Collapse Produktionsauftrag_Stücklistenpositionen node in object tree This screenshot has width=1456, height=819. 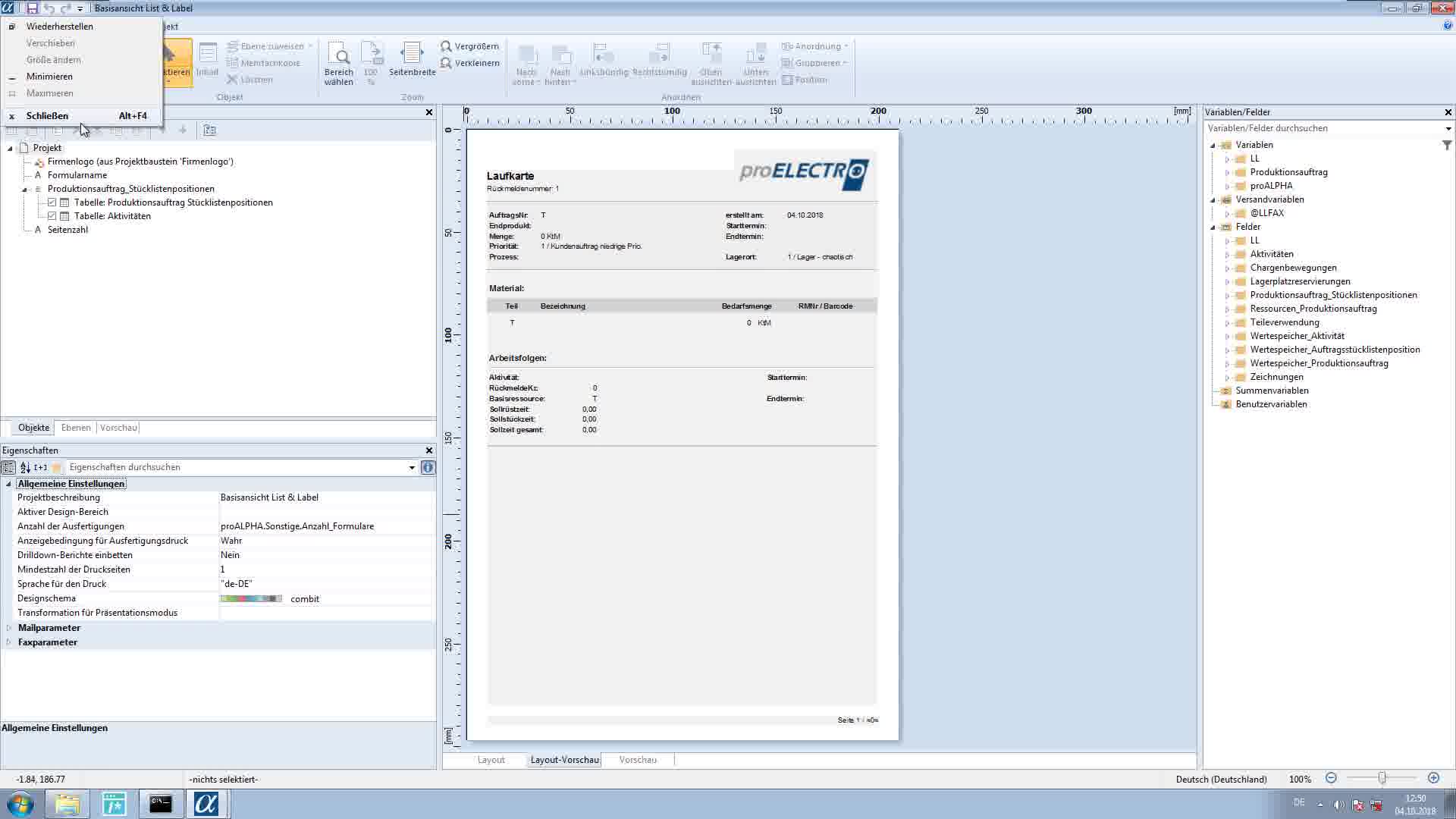[24, 190]
